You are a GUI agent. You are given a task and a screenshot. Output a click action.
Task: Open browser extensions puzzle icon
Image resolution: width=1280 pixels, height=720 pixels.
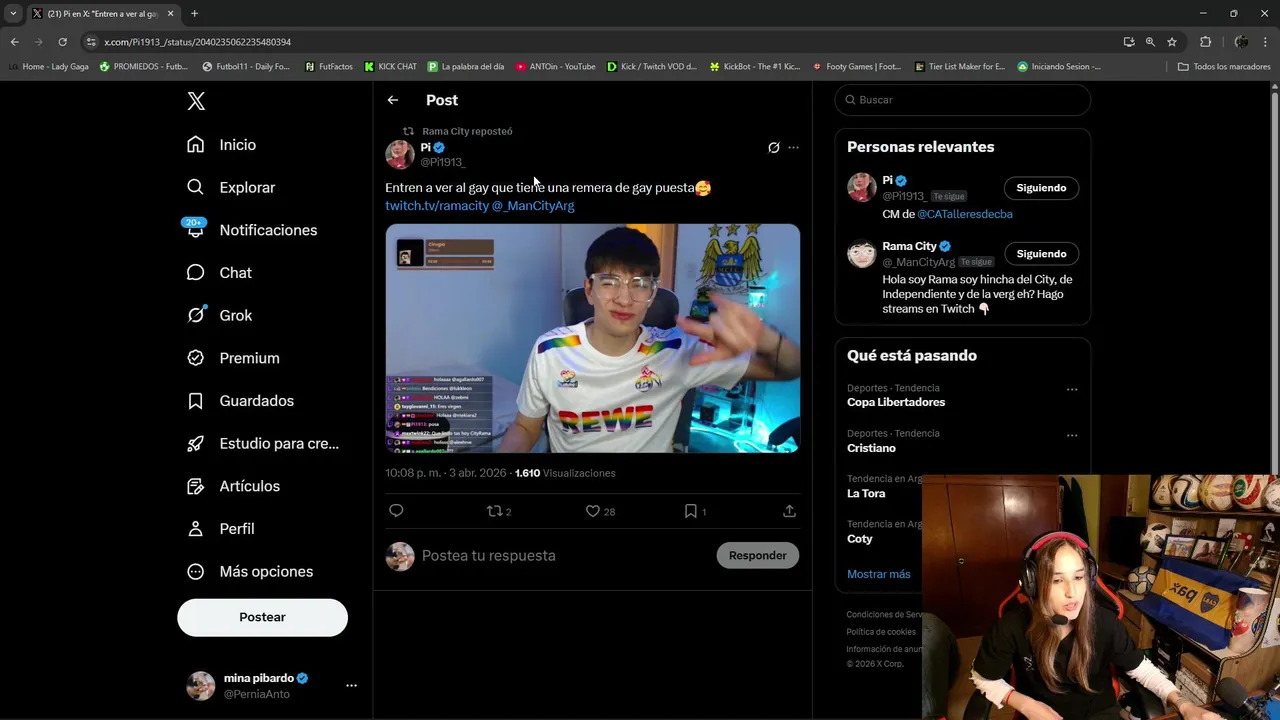coord(1205,42)
